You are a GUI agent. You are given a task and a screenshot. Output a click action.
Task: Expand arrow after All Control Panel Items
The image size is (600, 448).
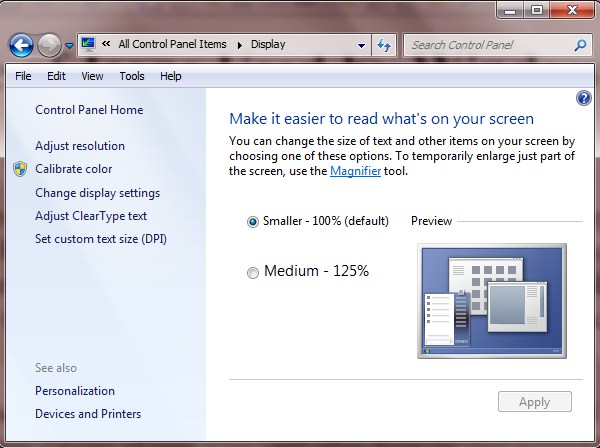240,46
